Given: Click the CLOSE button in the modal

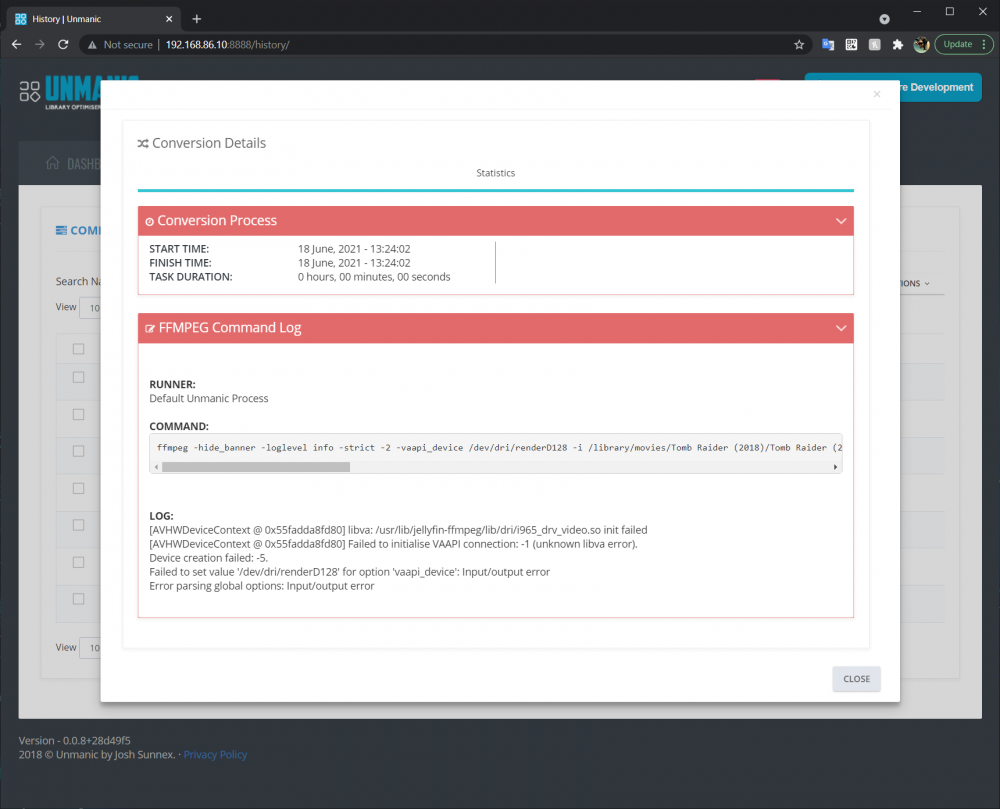Looking at the screenshot, I should 856,679.
